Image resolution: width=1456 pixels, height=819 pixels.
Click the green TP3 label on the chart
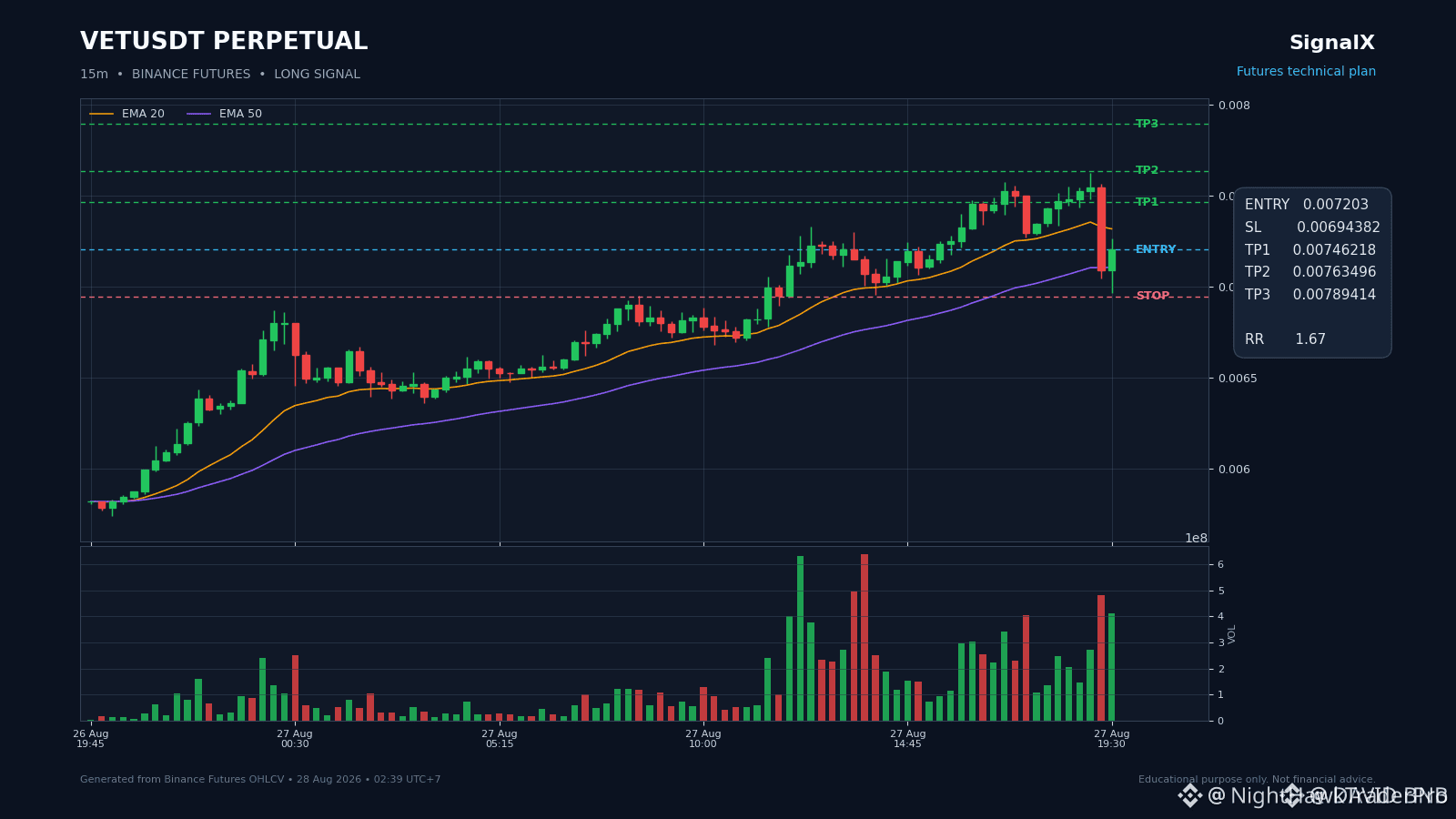pyautogui.click(x=1147, y=124)
